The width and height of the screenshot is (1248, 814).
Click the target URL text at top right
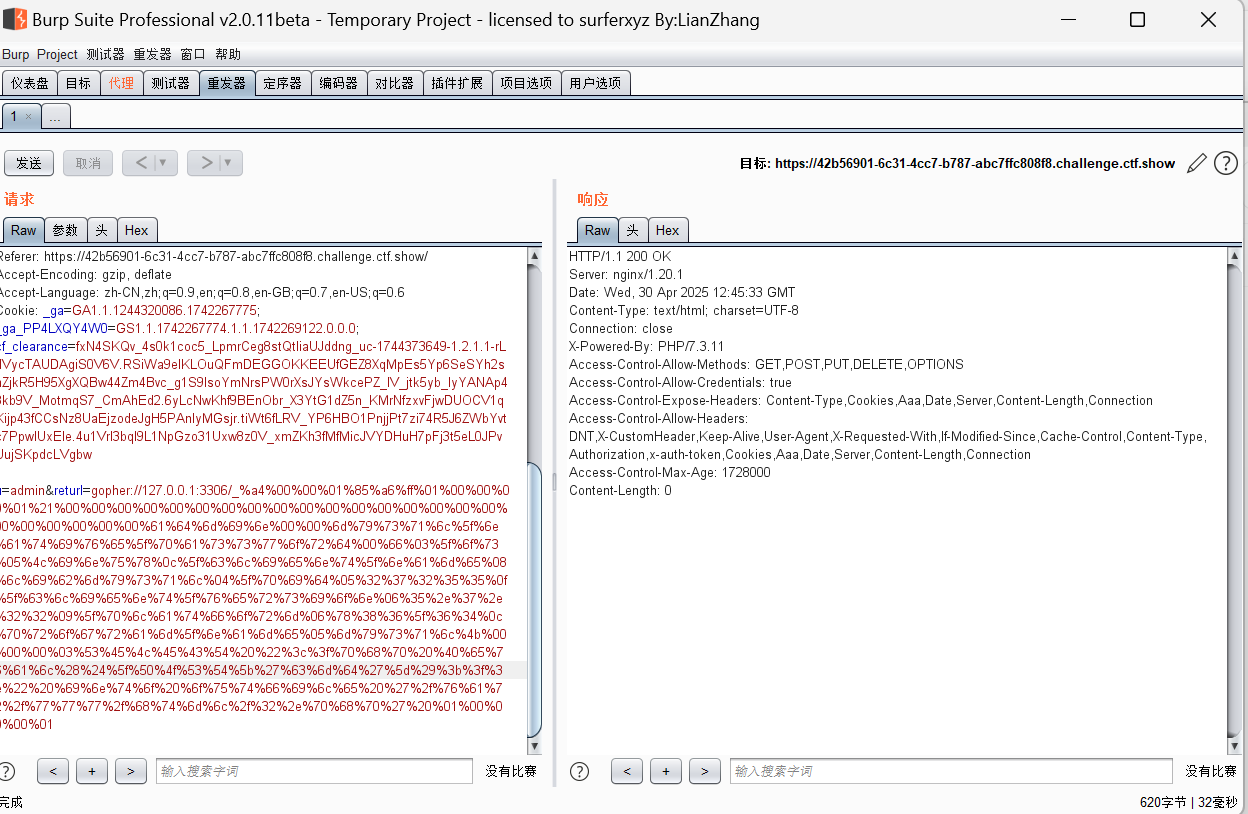pos(975,164)
